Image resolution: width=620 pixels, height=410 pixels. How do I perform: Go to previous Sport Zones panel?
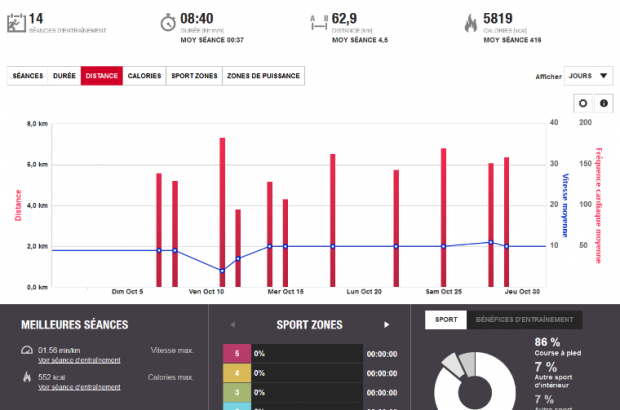point(232,324)
